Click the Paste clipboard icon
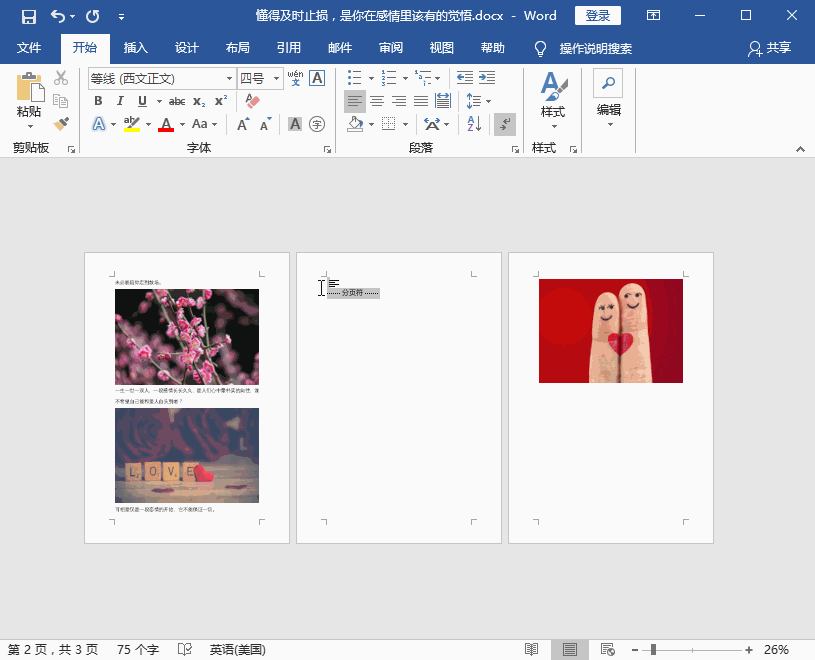This screenshot has width=815, height=660. [30, 87]
